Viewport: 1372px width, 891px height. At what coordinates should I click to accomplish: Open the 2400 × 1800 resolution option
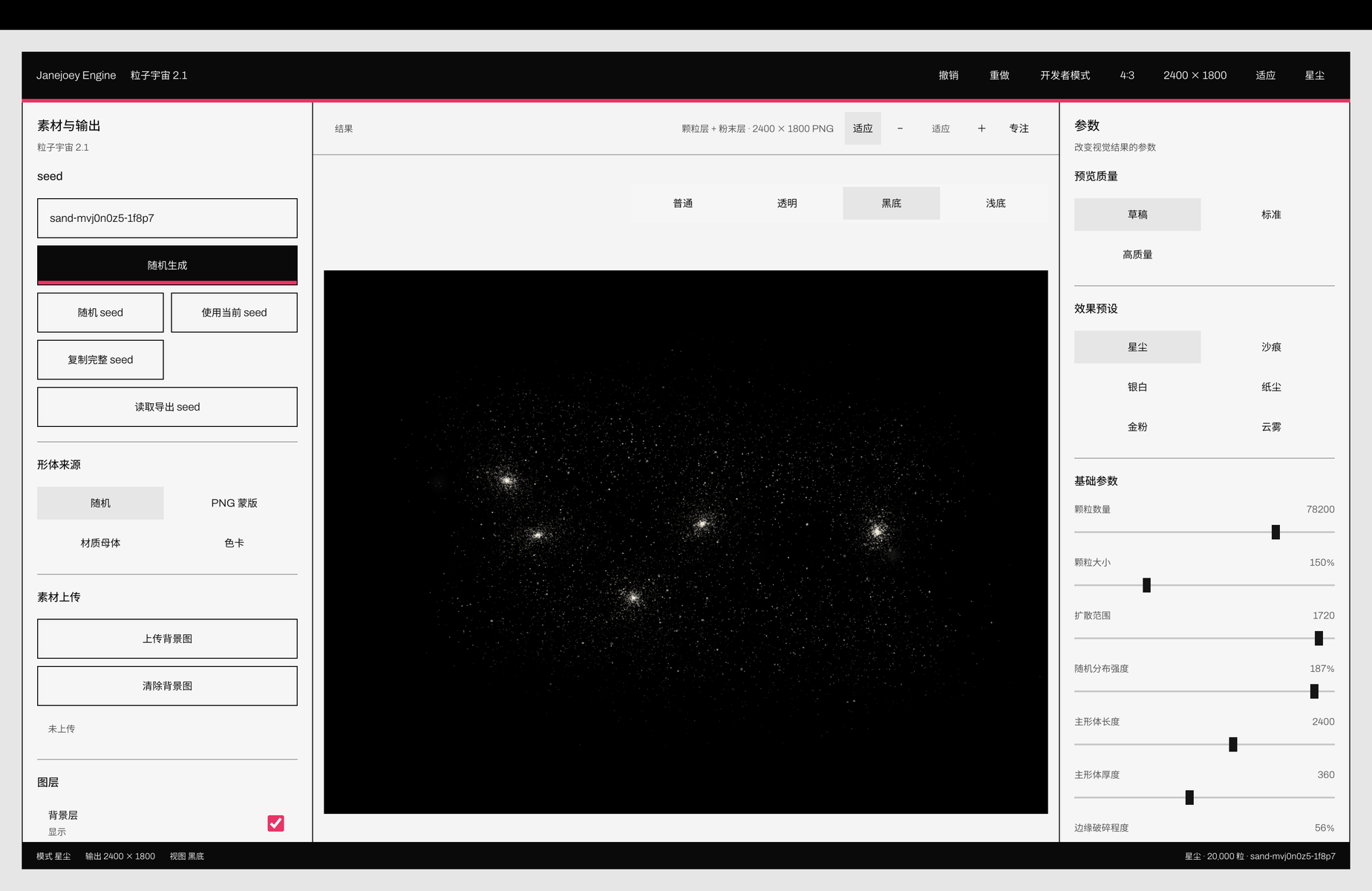pos(1195,76)
